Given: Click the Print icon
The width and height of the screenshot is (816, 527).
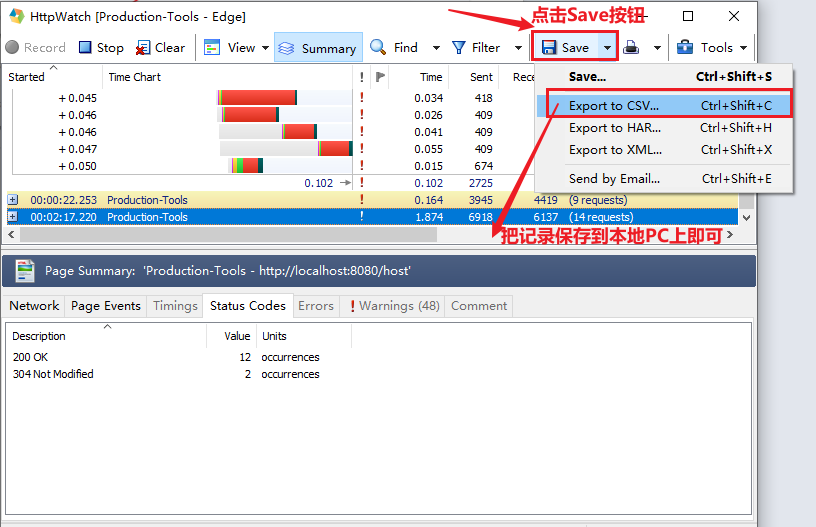Looking at the screenshot, I should tap(631, 48).
